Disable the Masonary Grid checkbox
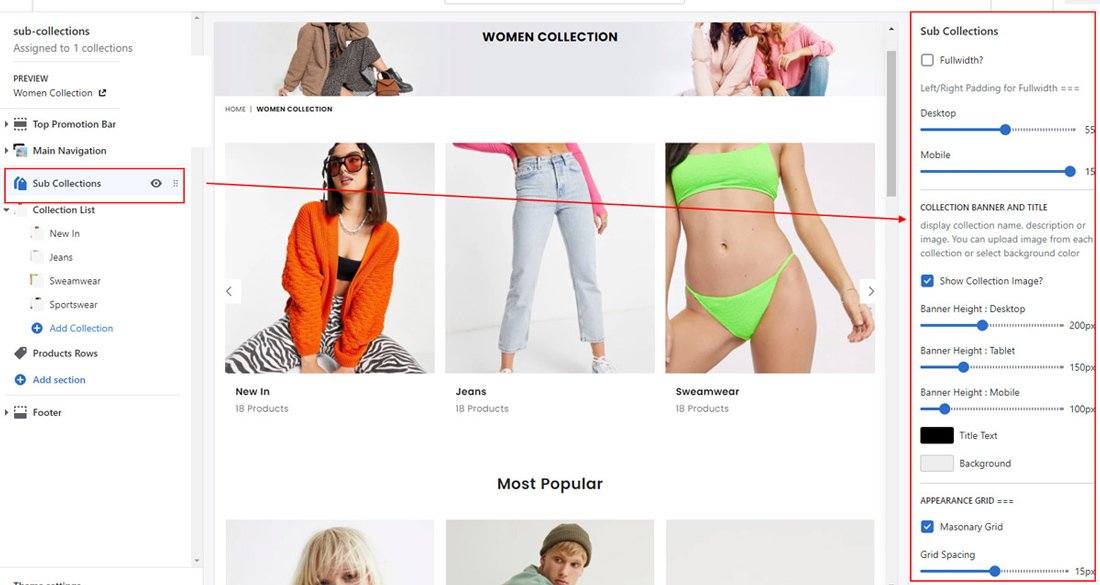The height and width of the screenshot is (585, 1100). click(x=927, y=526)
